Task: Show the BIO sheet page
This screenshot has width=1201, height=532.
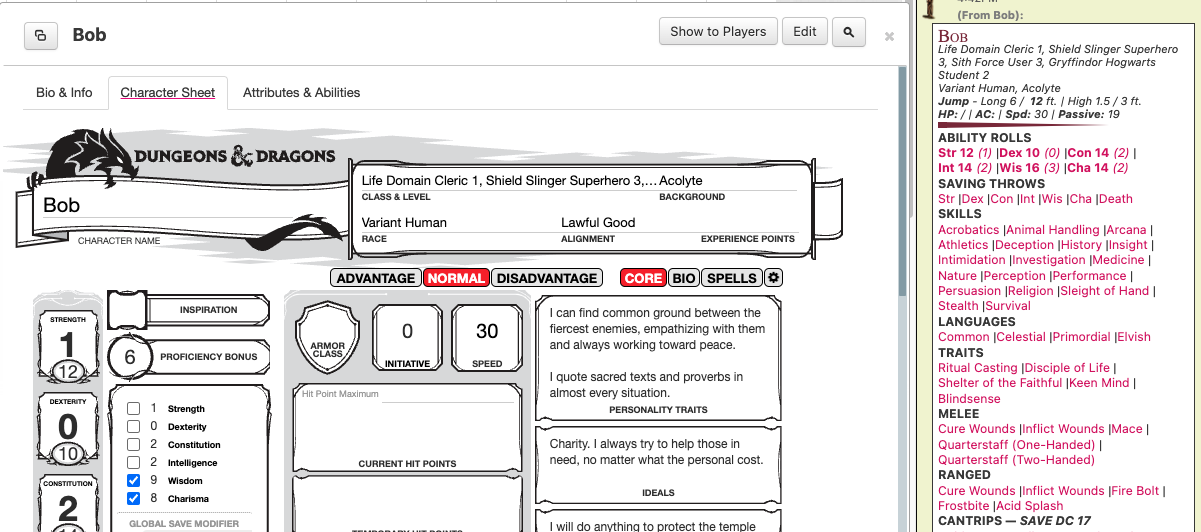Action: tap(684, 278)
